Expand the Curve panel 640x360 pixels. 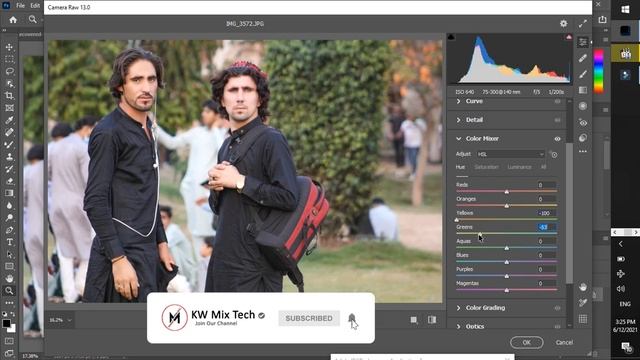click(x=458, y=101)
